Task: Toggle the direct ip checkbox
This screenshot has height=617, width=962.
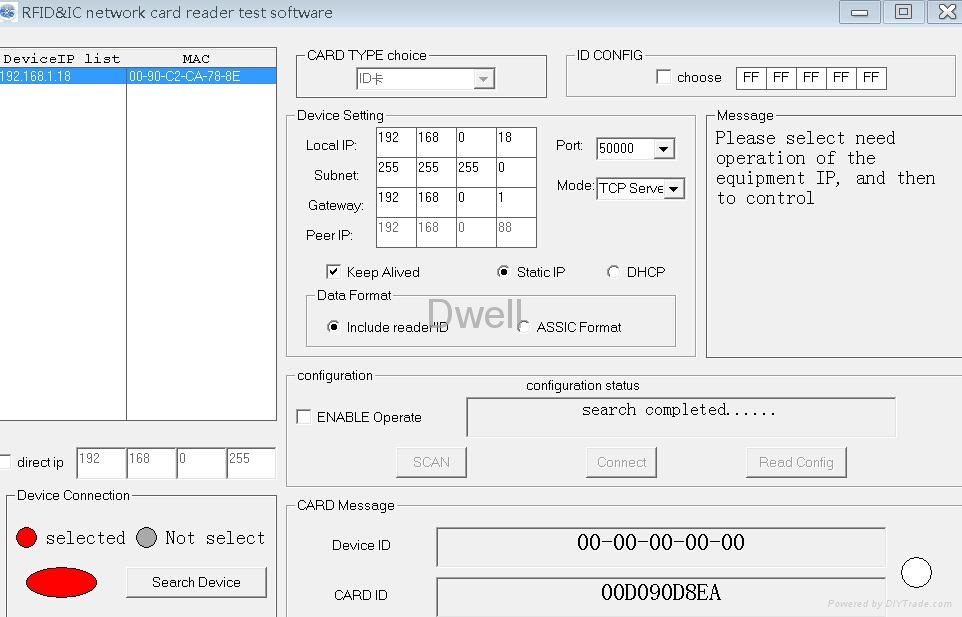Action: (5, 461)
